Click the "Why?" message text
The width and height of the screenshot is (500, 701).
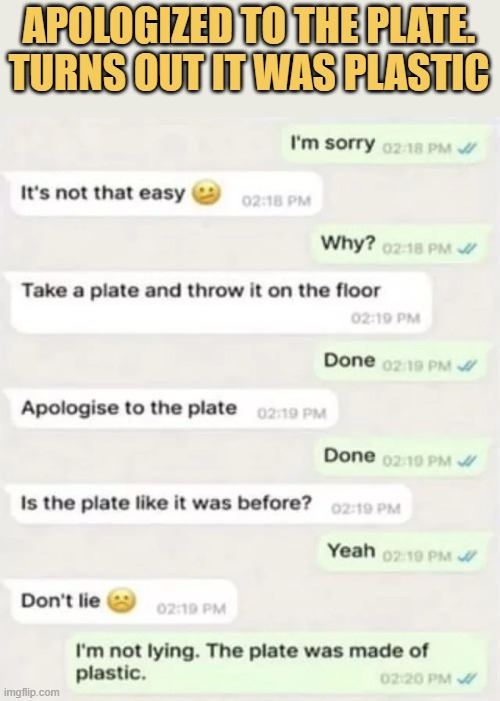coord(347,244)
